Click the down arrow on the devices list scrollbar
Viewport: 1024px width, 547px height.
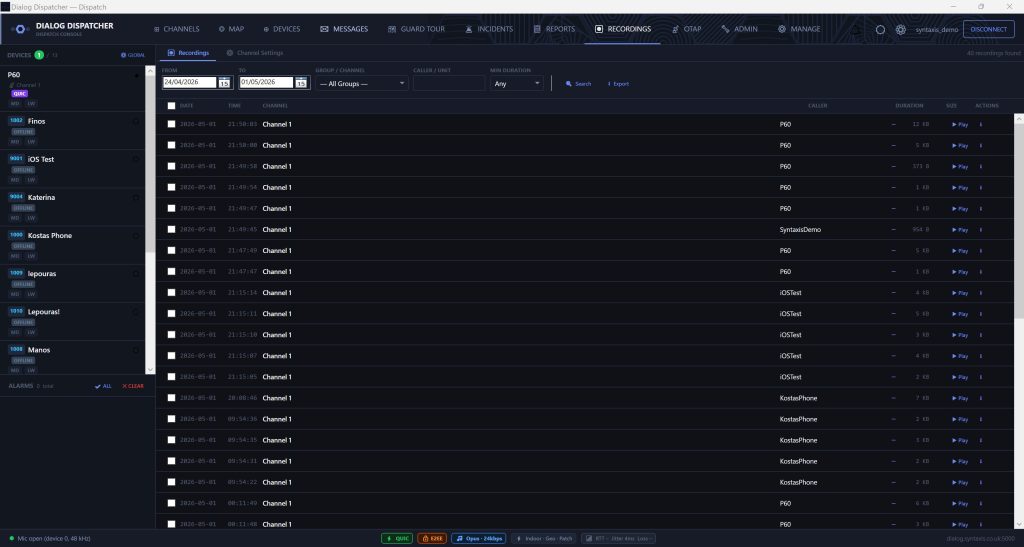point(150,369)
